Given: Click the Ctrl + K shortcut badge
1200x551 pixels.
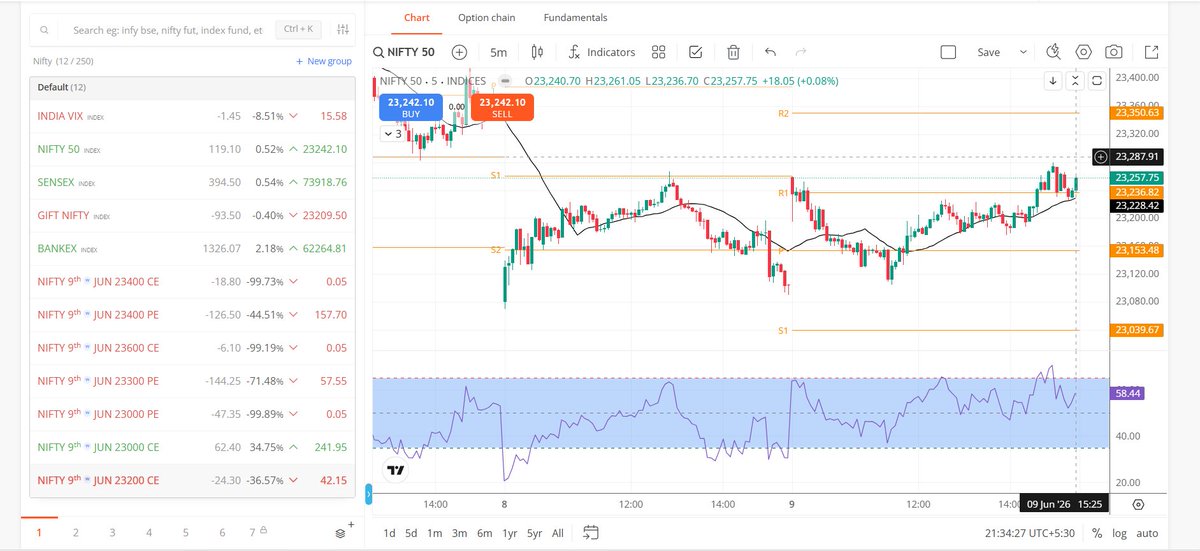Looking at the screenshot, I should point(297,31).
